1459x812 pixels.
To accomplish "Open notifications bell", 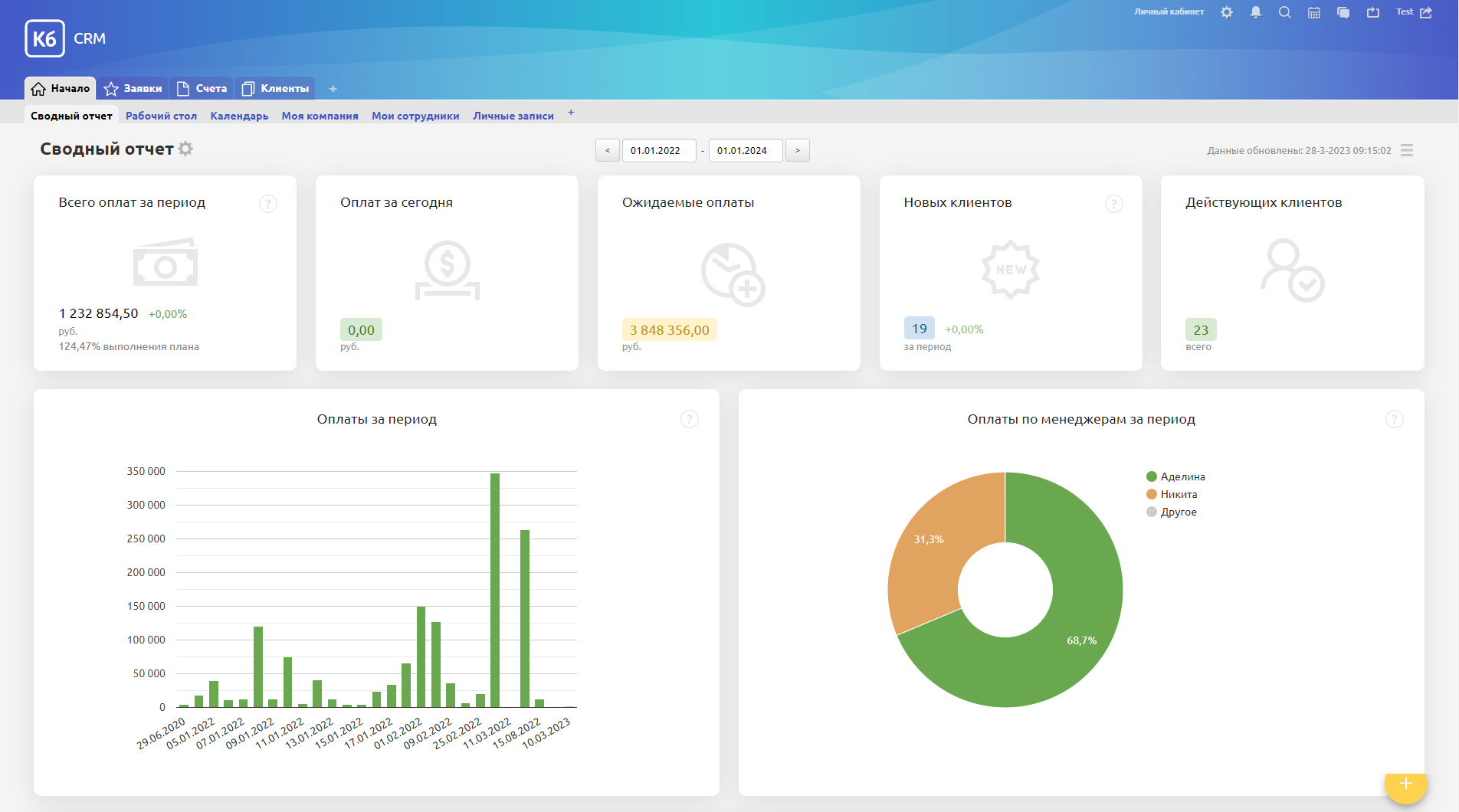I will (1256, 12).
